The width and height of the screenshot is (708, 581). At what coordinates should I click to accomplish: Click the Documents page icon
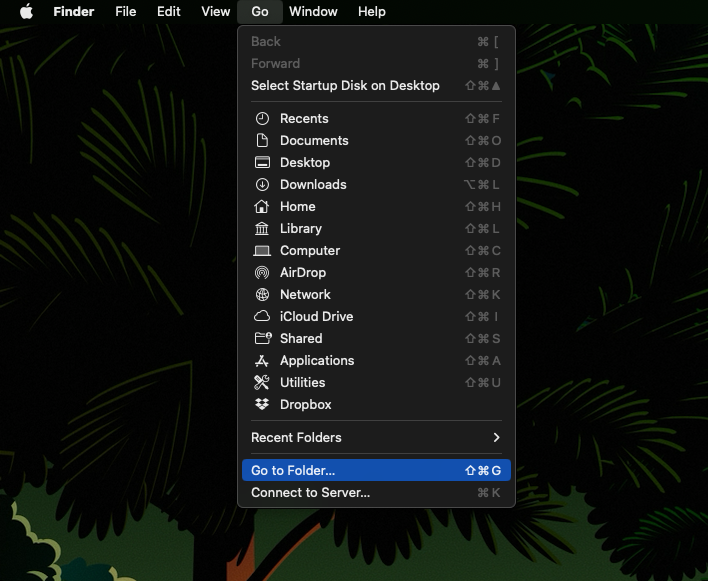(262, 141)
